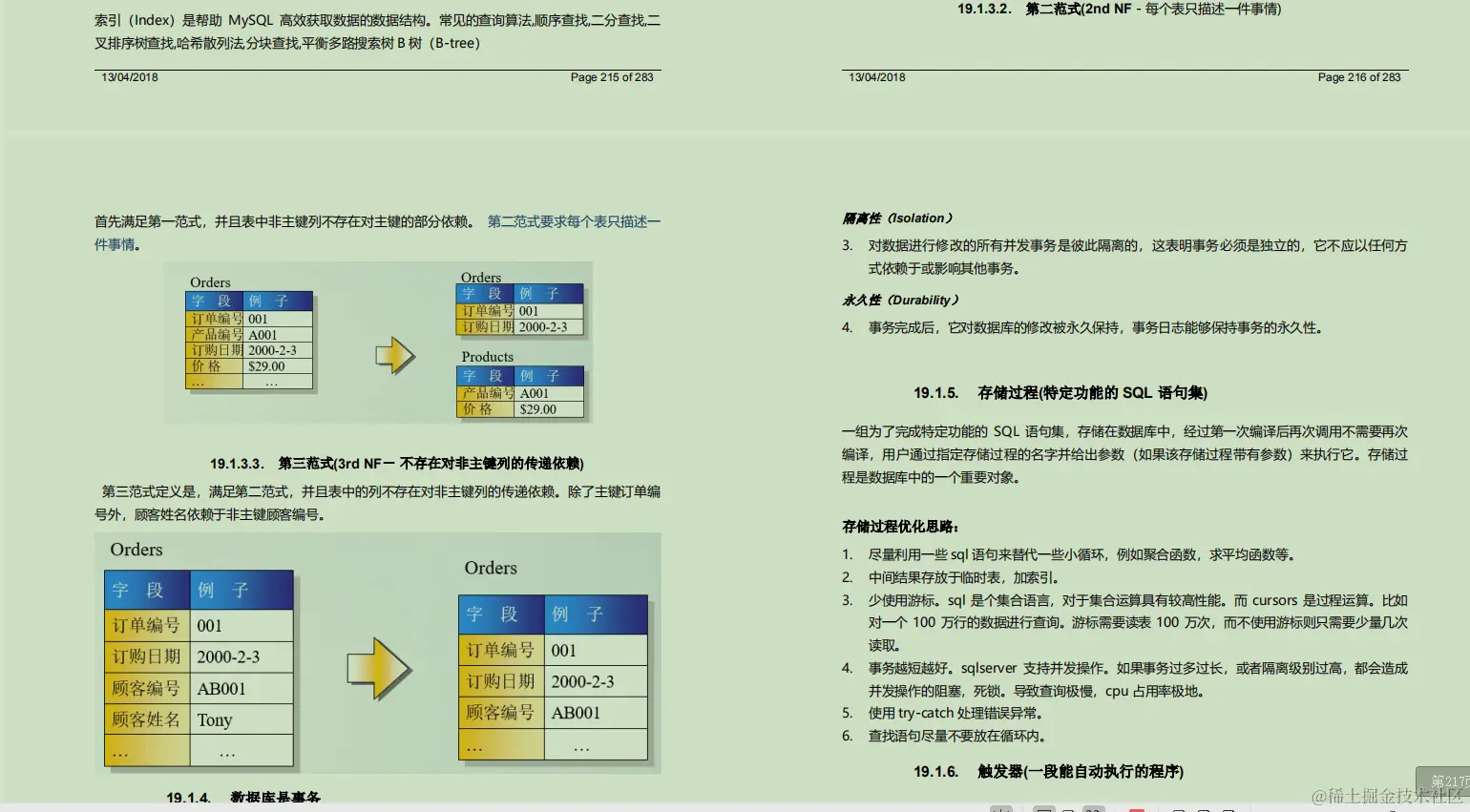The height and width of the screenshot is (812, 1470).
Task: Click the first square page-layout icon near bottom right
Action: (1178, 809)
